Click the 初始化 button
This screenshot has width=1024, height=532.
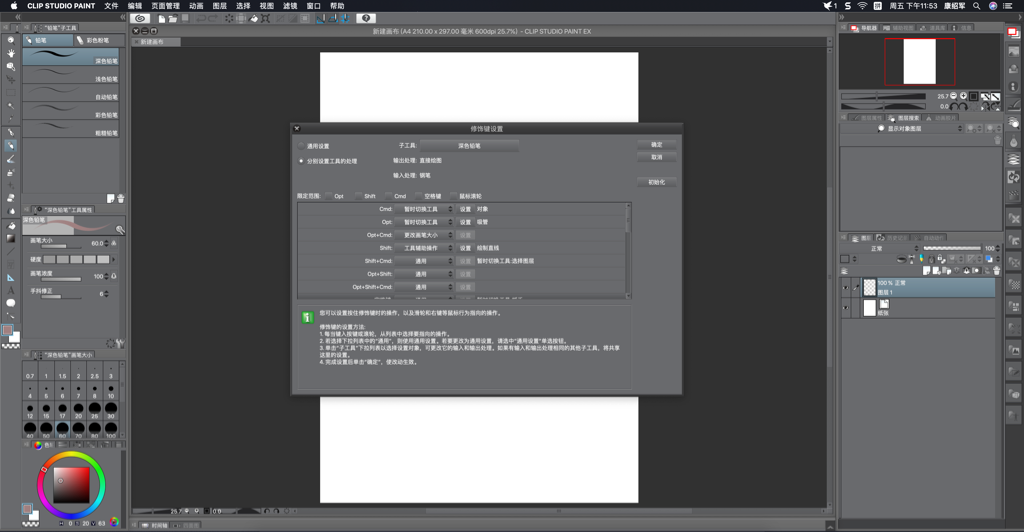click(x=656, y=182)
